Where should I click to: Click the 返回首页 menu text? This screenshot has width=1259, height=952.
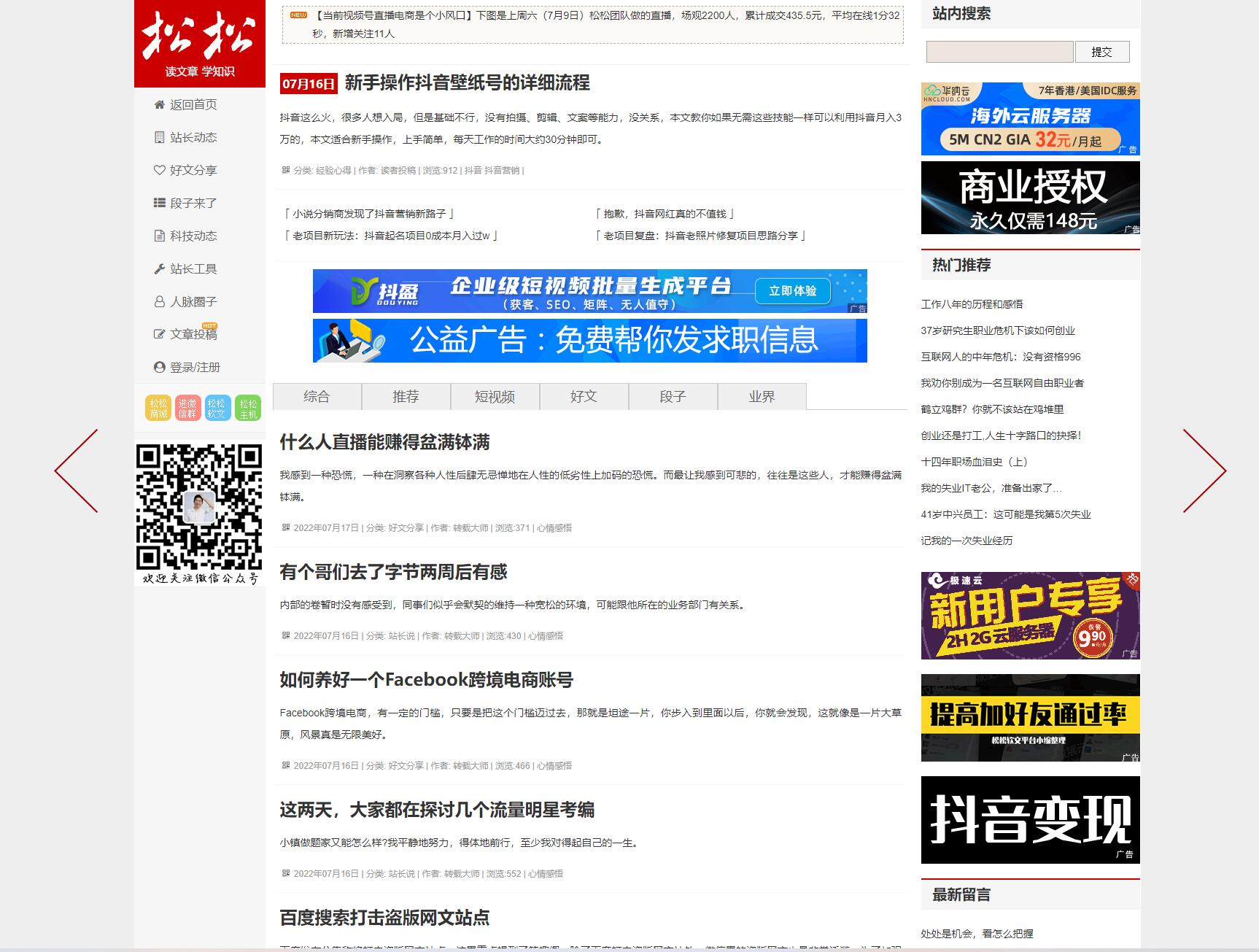pyautogui.click(x=193, y=104)
